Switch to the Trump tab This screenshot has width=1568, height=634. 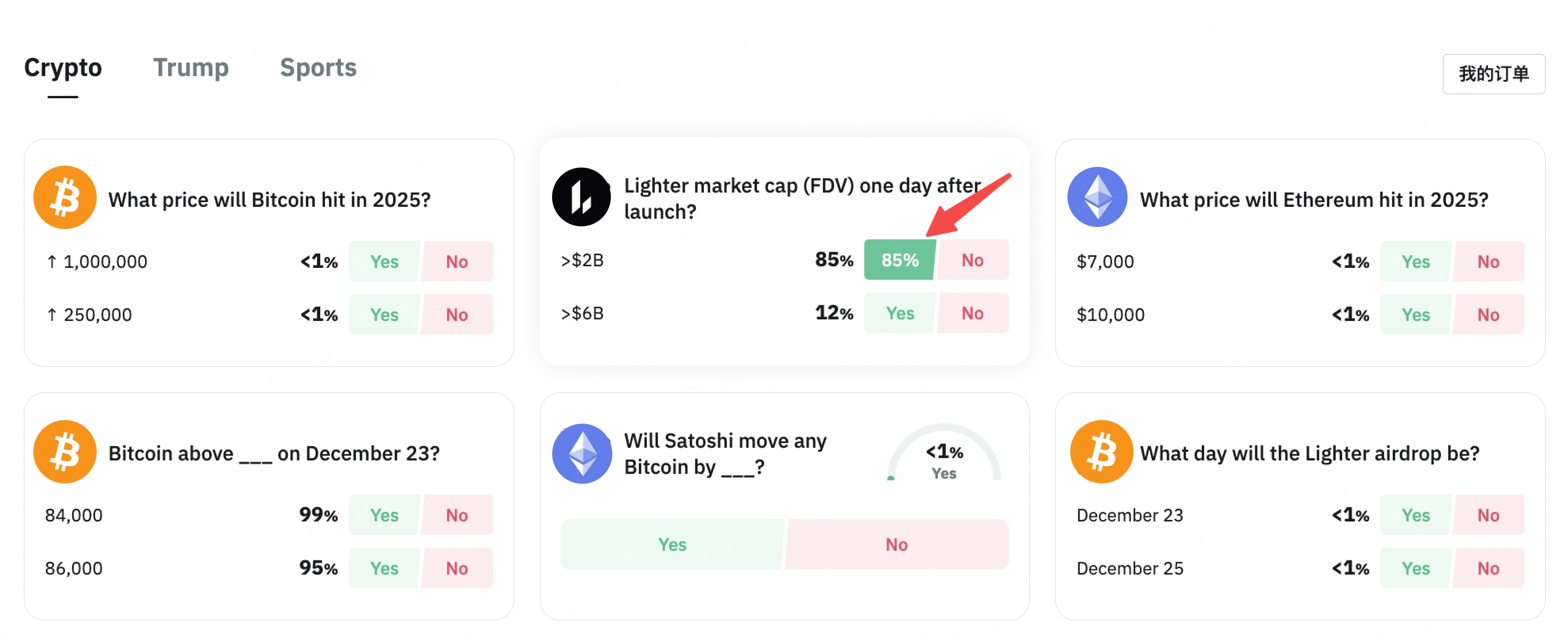point(191,67)
